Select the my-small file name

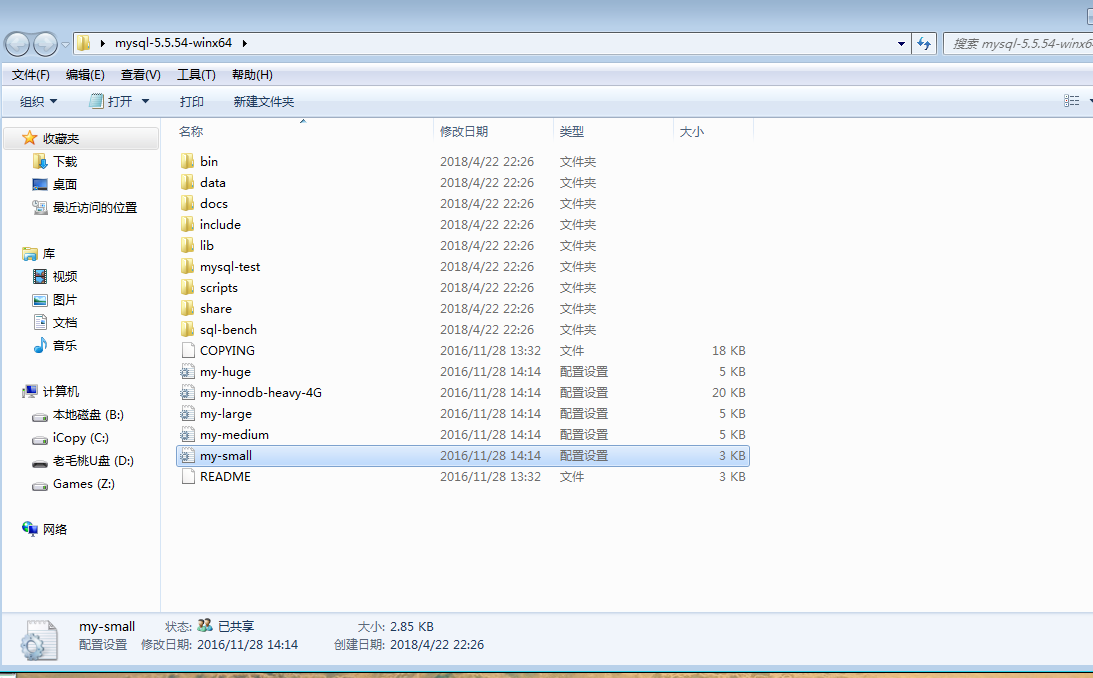click(226, 456)
